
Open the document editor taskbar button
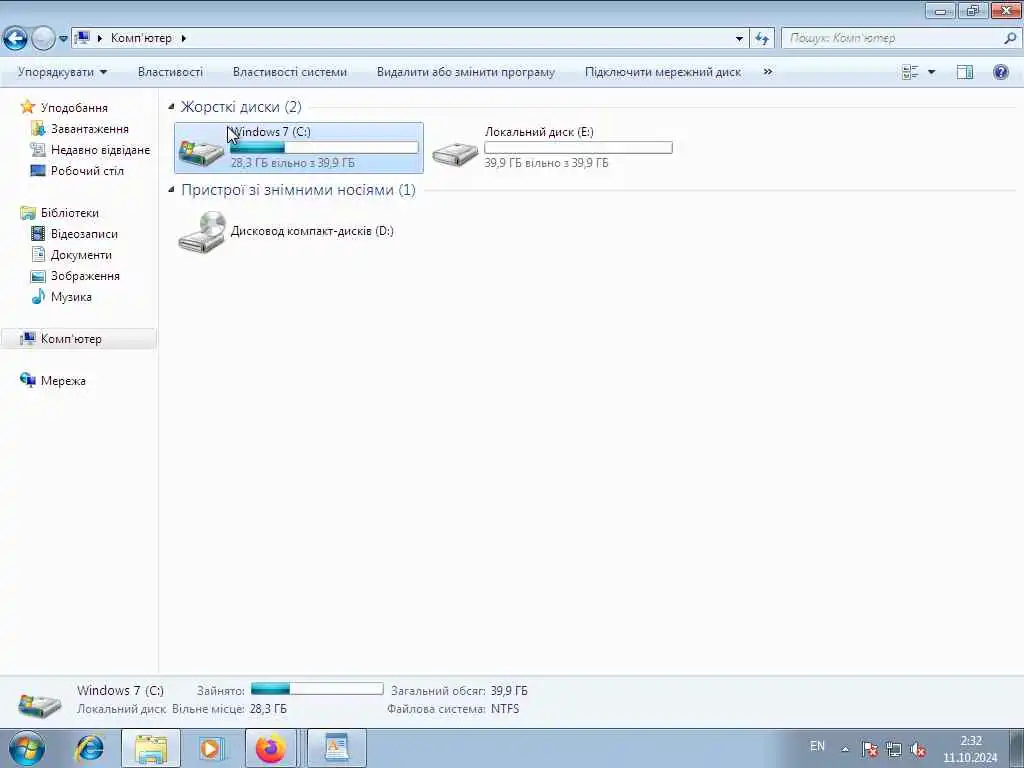pyautogui.click(x=336, y=748)
